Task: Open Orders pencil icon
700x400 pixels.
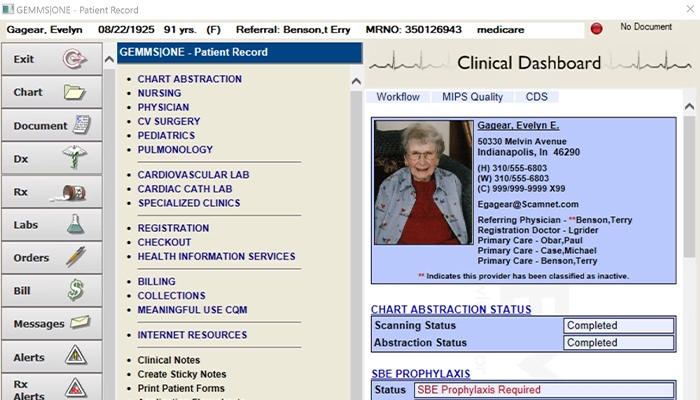Action: pos(76,257)
